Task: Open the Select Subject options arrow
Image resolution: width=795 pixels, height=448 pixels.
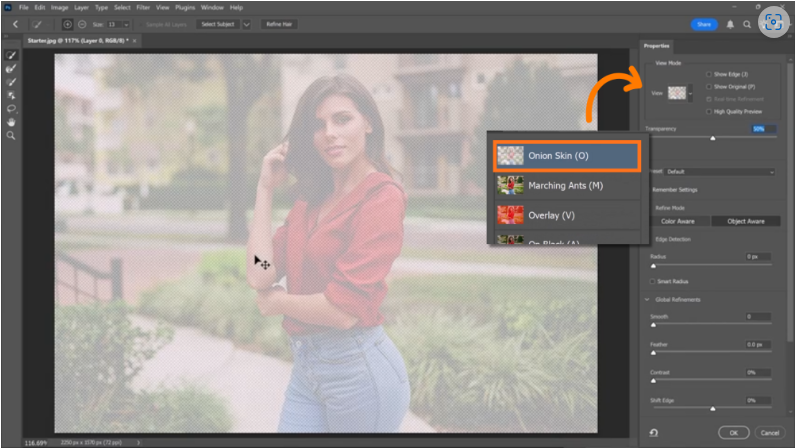Action: click(246, 24)
